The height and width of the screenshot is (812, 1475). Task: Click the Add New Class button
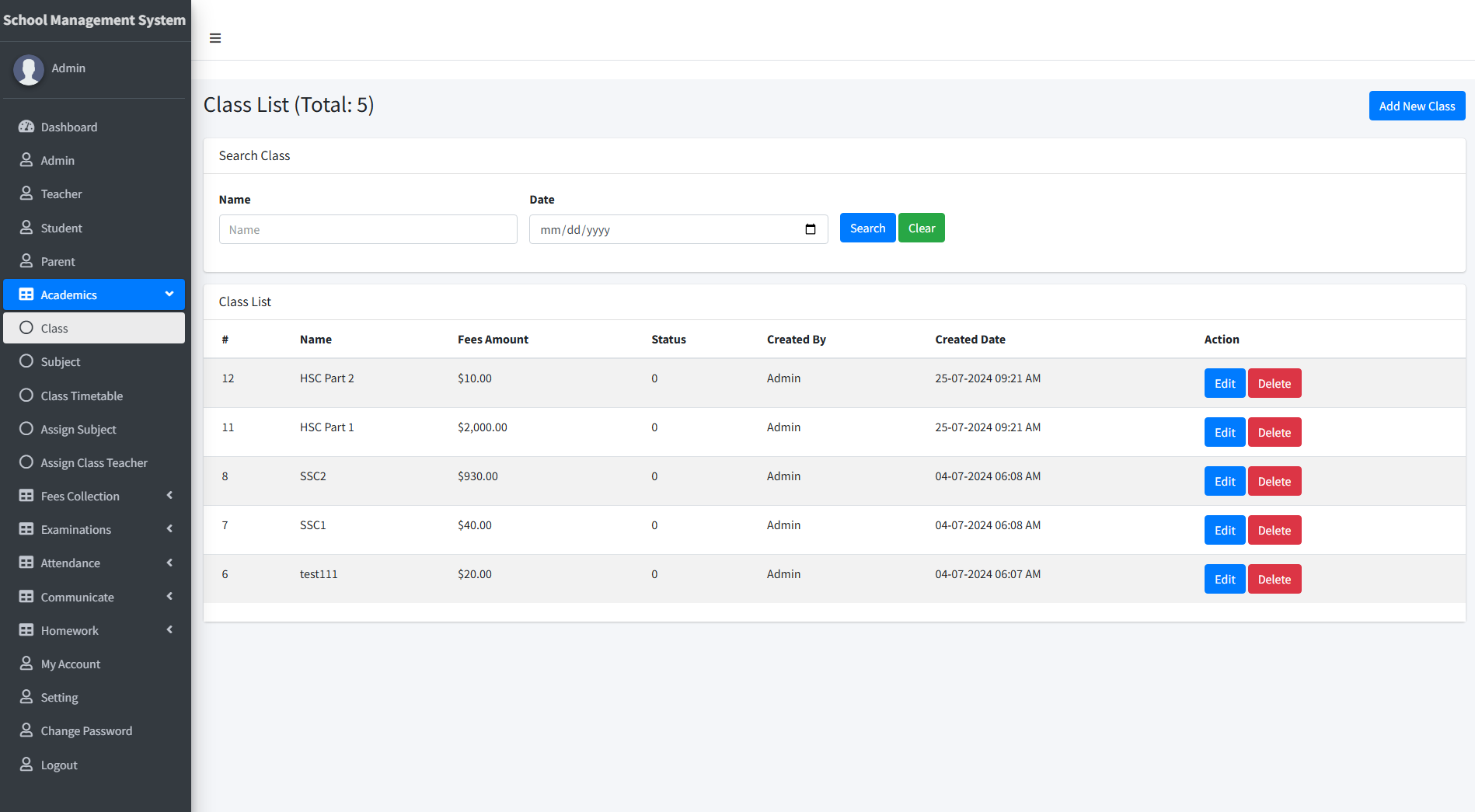[x=1417, y=106]
